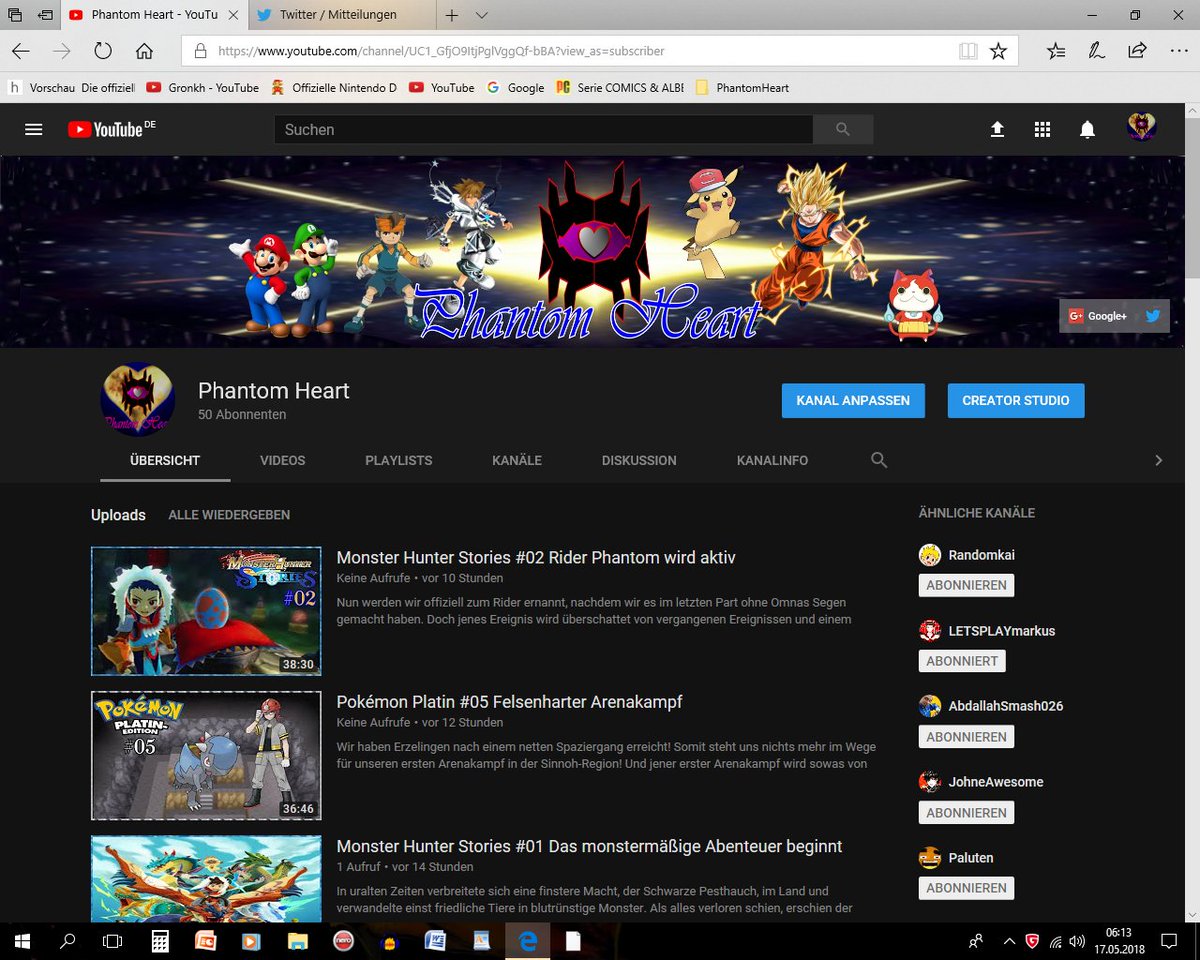Image resolution: width=1200 pixels, height=960 pixels.
Task: Open the Google bookmark
Action: pos(515,87)
